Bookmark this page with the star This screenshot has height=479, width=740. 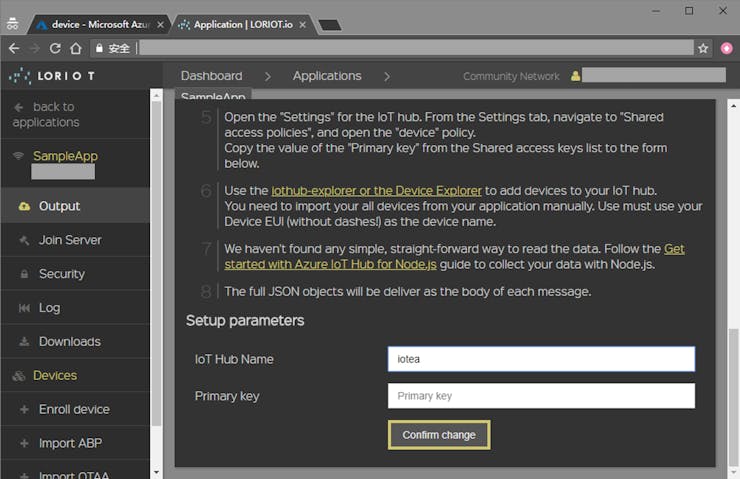pos(703,48)
